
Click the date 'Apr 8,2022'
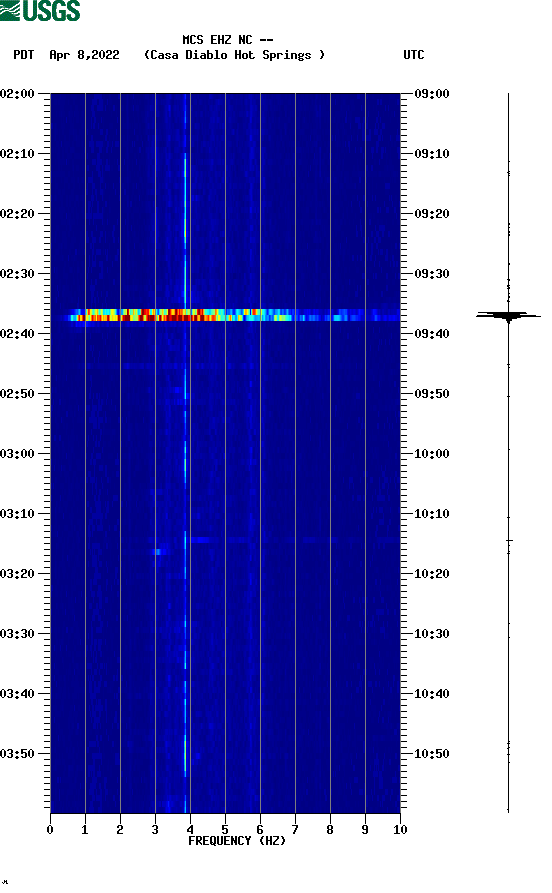tap(84, 55)
